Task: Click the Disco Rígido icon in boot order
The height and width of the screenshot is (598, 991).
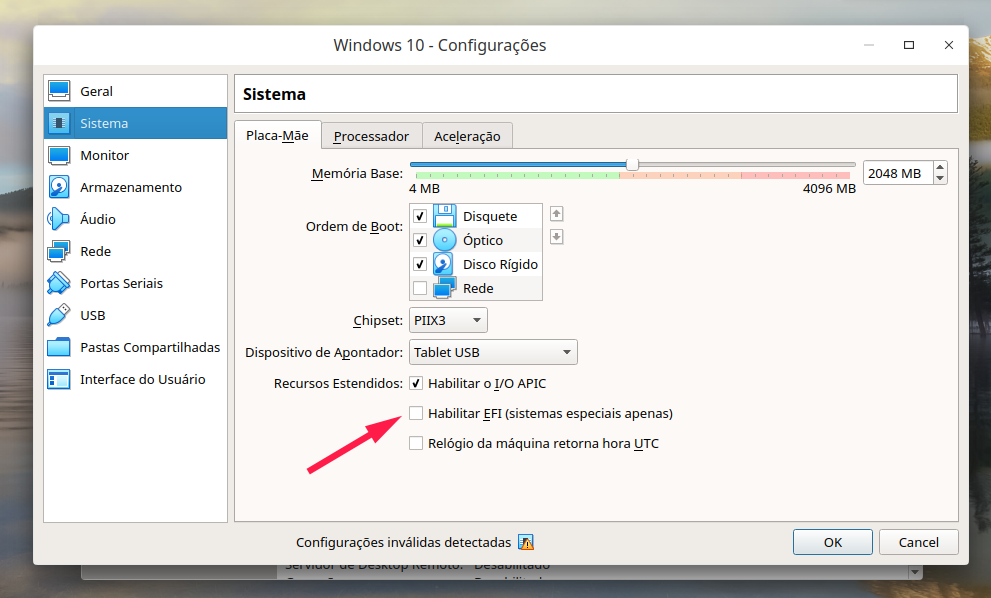Action: 444,264
